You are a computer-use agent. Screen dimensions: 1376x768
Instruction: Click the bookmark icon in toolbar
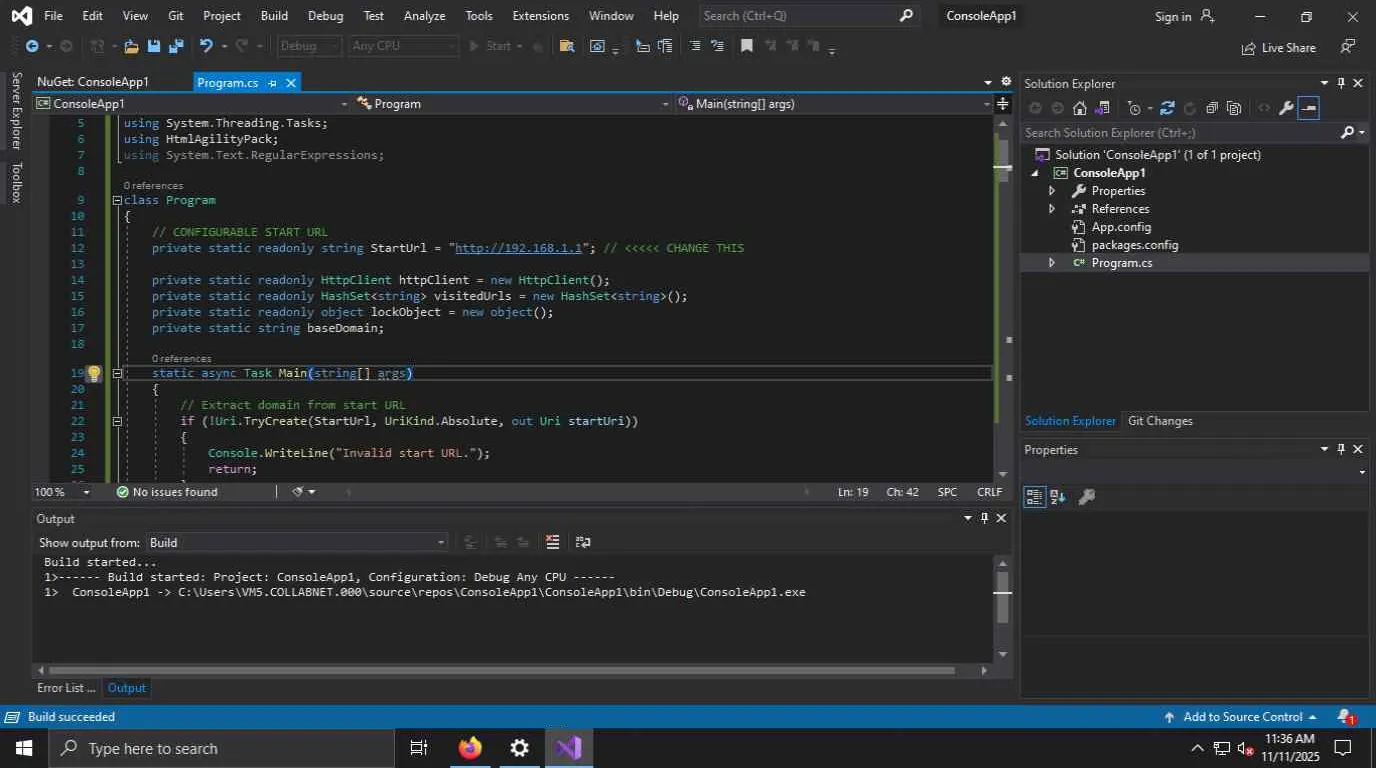coord(746,46)
